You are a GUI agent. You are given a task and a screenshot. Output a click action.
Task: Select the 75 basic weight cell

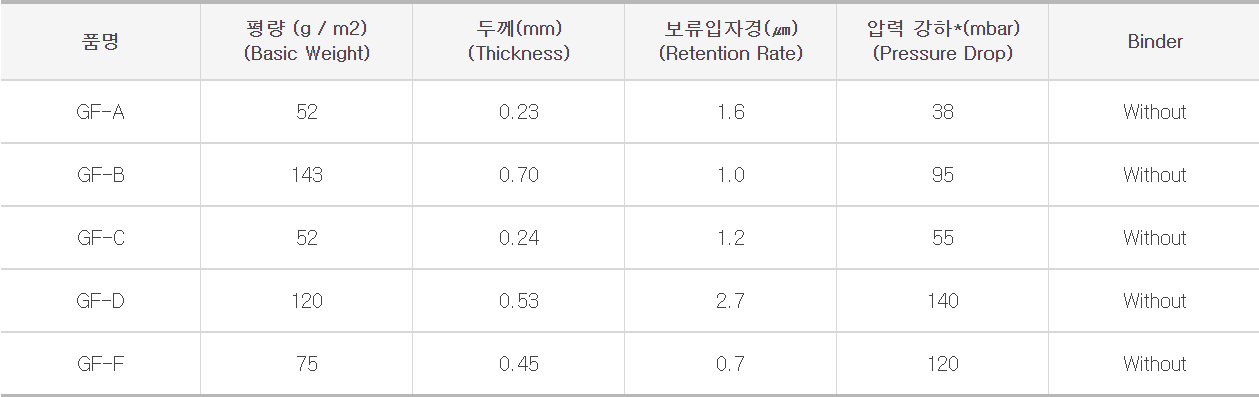click(307, 364)
